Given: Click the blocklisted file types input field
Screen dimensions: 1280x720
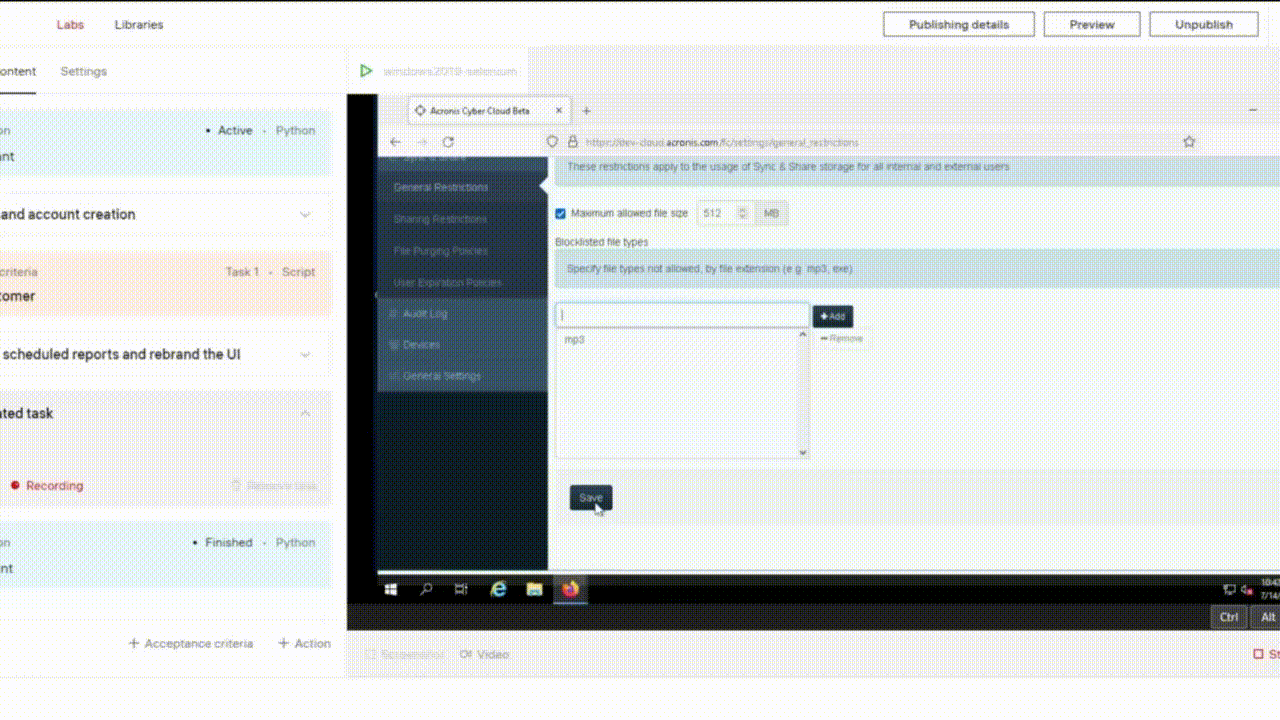Looking at the screenshot, I should [x=680, y=314].
